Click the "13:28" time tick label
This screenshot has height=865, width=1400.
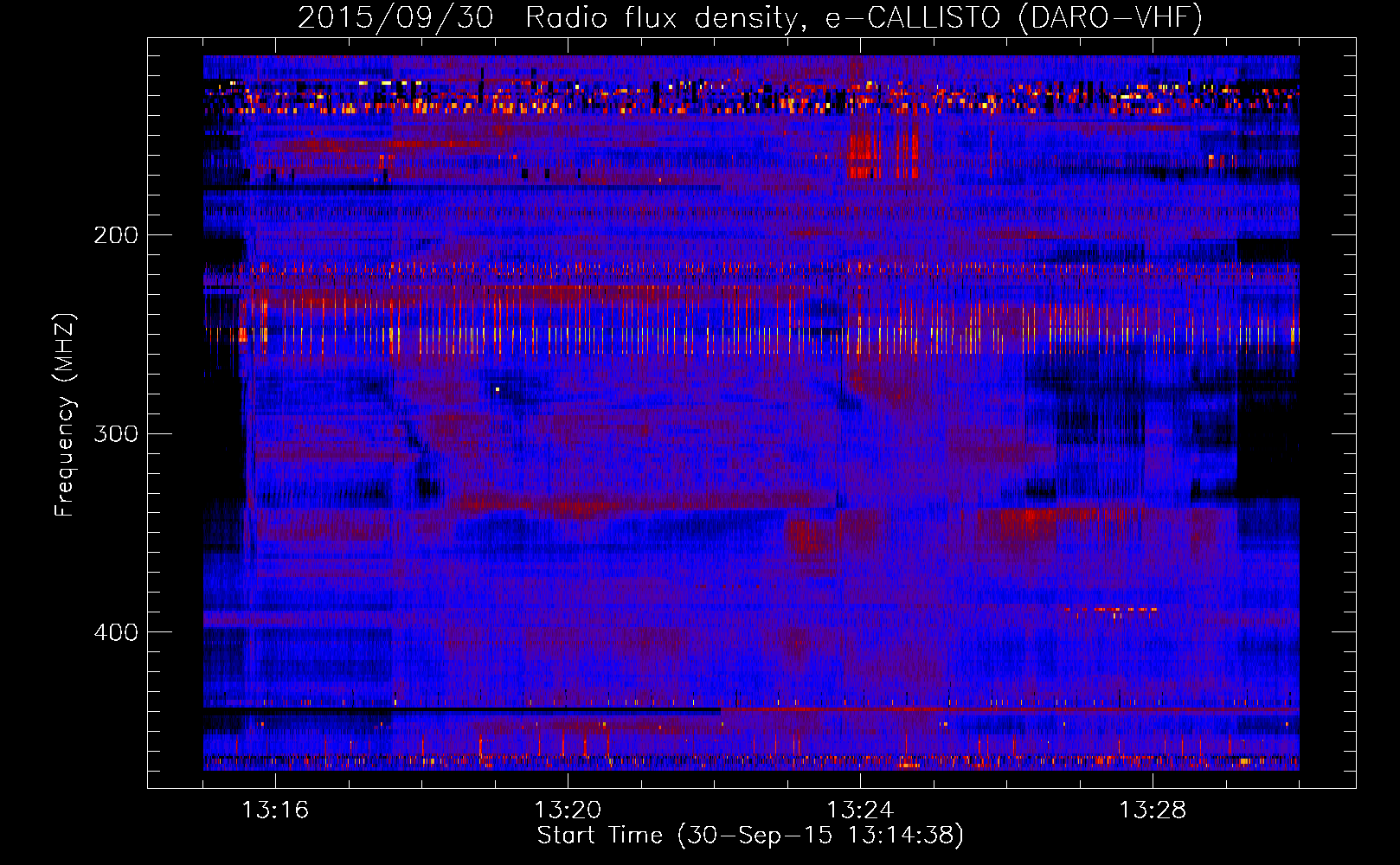coord(1153,810)
